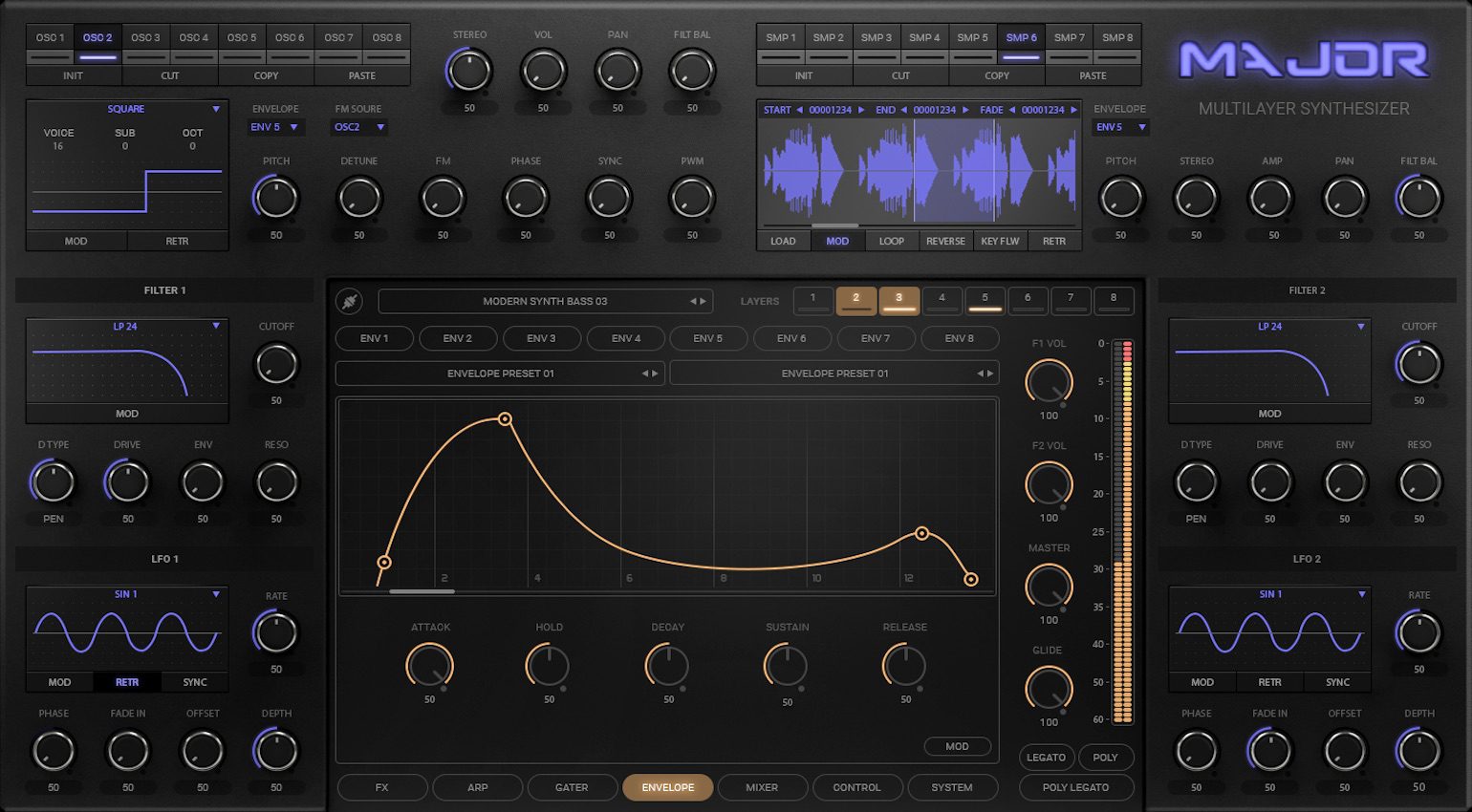The width and height of the screenshot is (1472, 812).
Task: Click the MASTER volume knob
Action: click(1049, 585)
